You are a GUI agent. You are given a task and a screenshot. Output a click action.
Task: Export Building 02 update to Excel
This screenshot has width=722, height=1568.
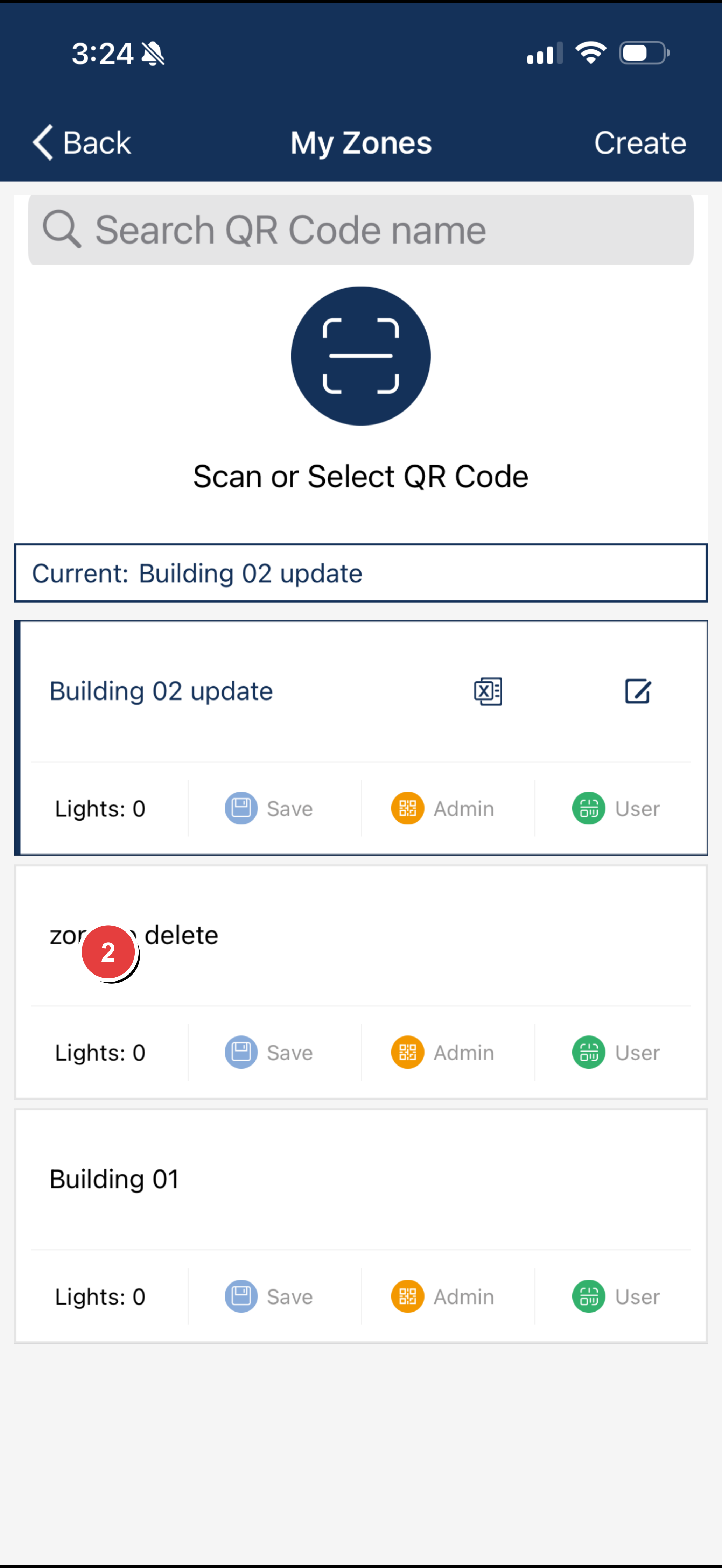[x=488, y=691]
